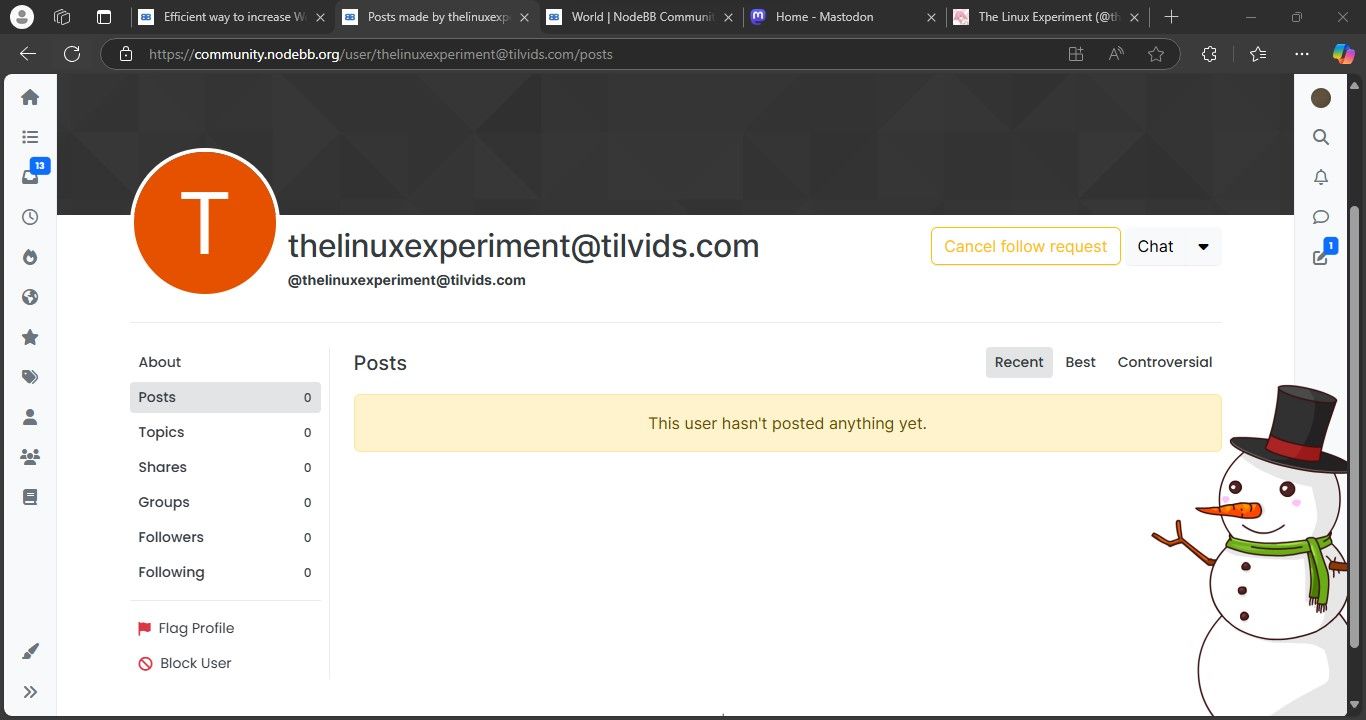Open the Favorites list icon in toolbar

point(1258,54)
